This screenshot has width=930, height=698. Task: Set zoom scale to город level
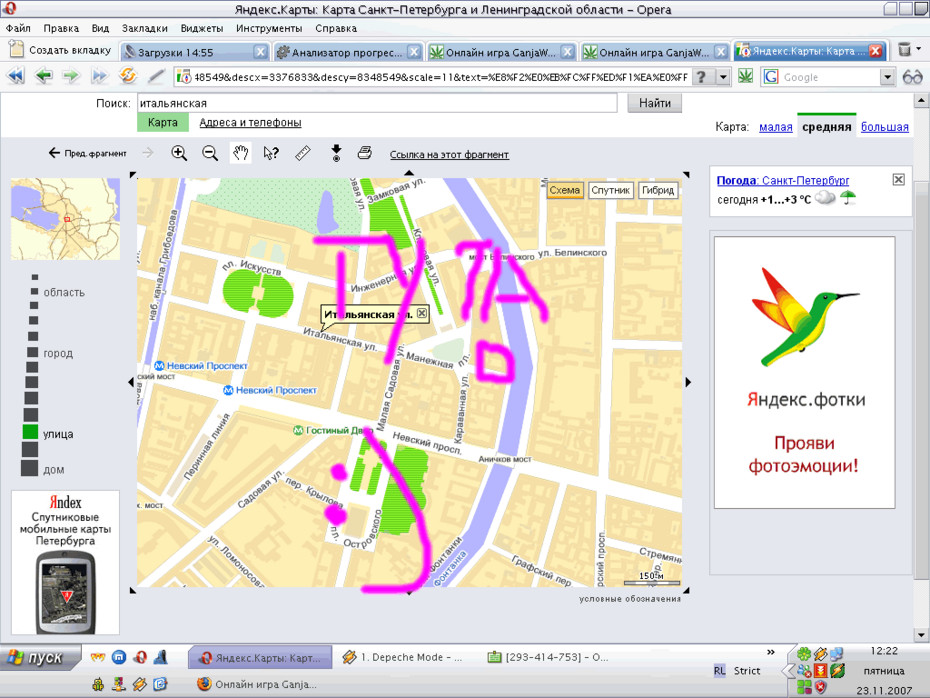click(x=33, y=352)
